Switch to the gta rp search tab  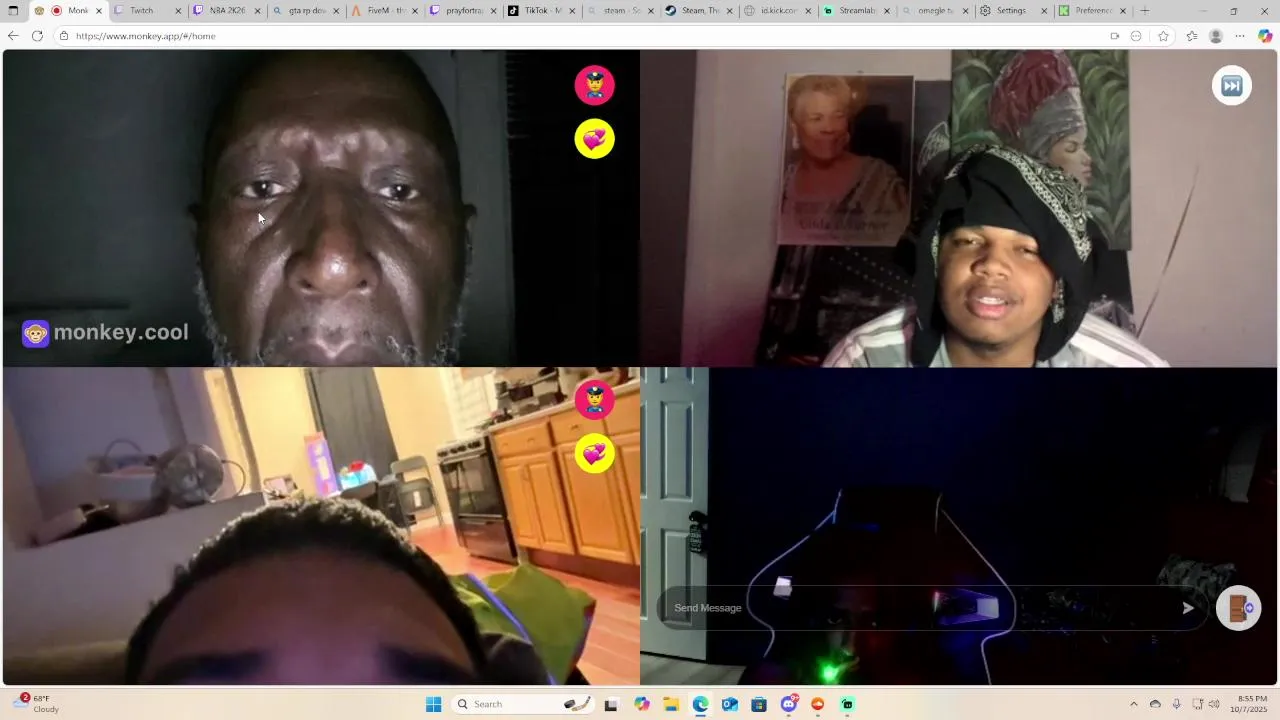click(x=306, y=11)
